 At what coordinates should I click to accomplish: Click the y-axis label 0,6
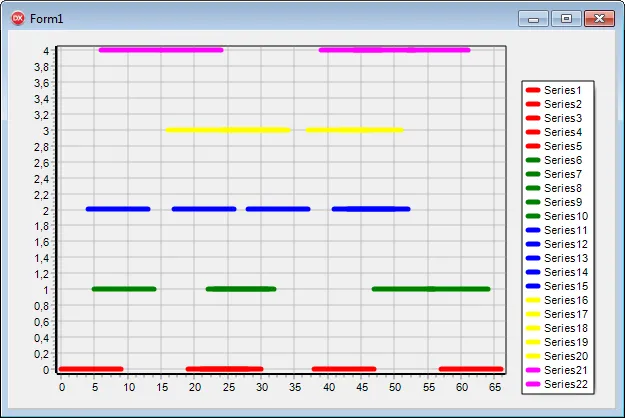41,322
